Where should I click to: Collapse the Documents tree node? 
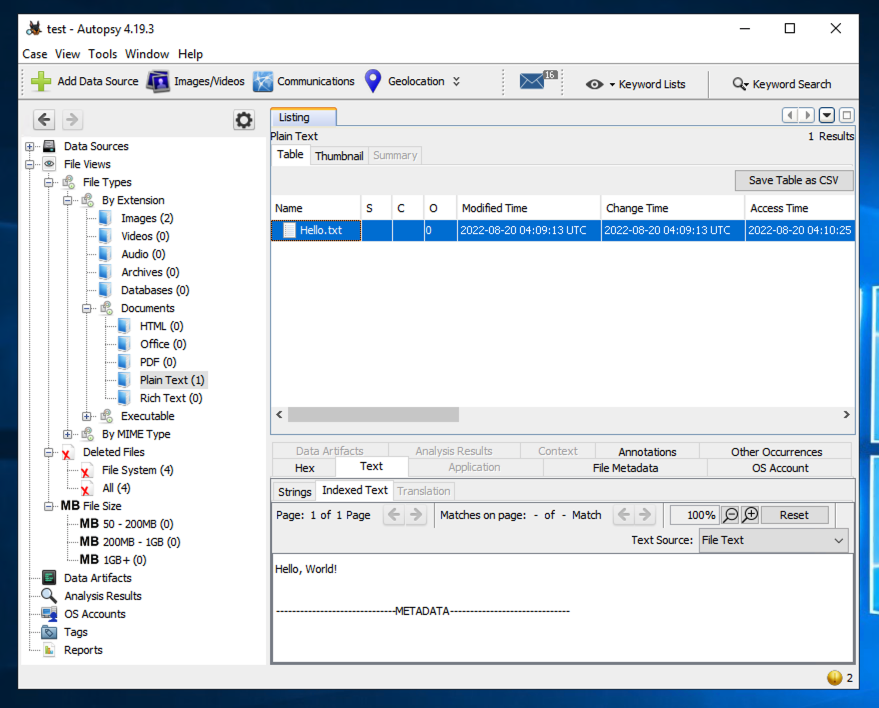pos(87,309)
